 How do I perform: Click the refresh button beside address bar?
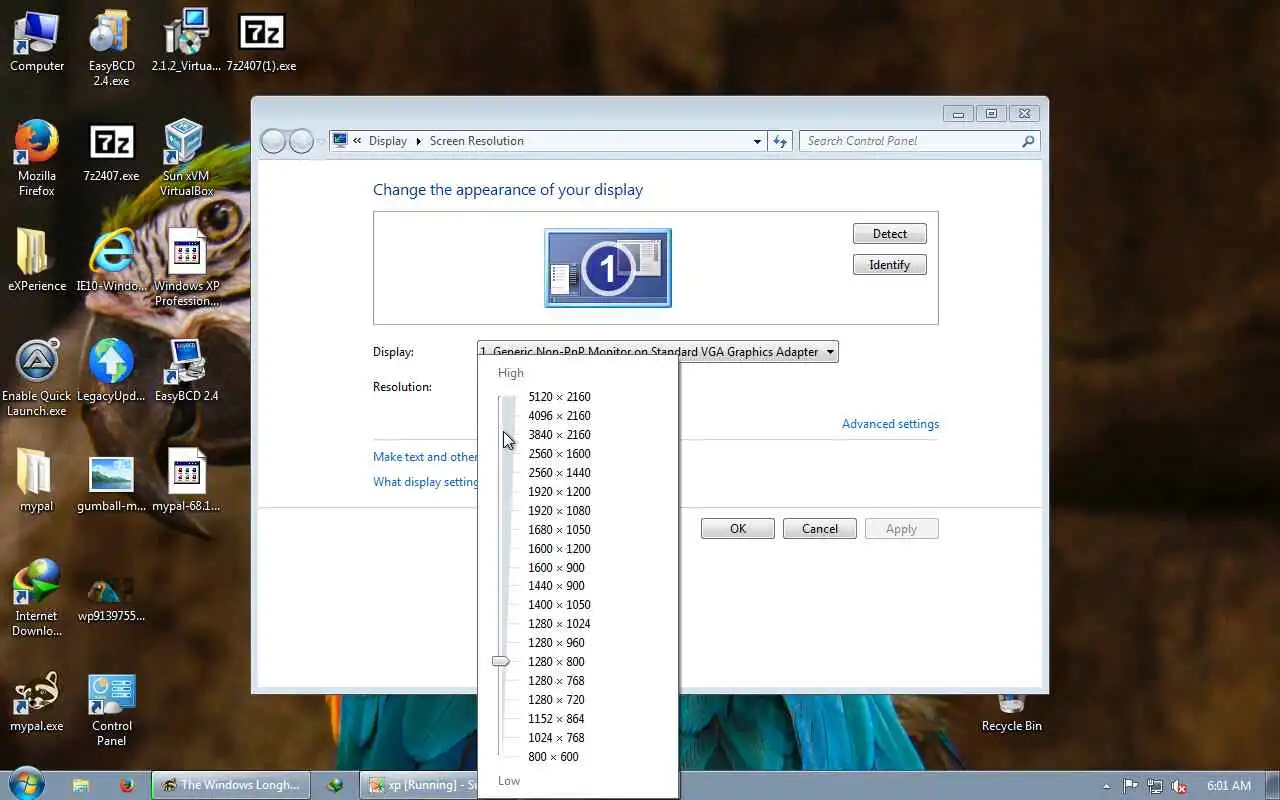pyautogui.click(x=780, y=141)
